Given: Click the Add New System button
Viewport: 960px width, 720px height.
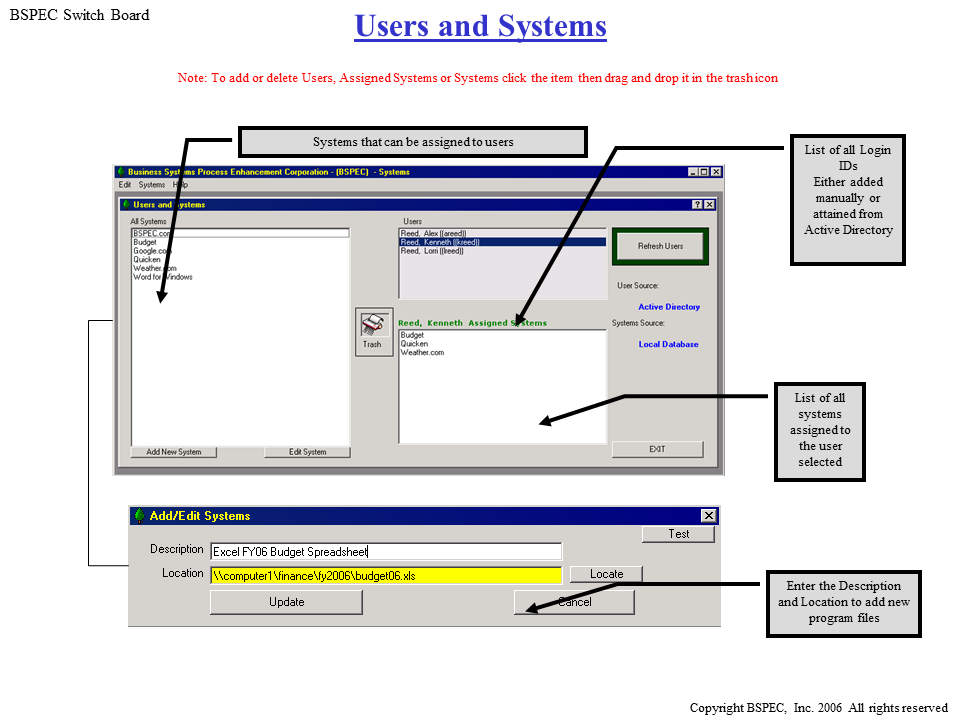Looking at the screenshot, I should click(x=174, y=452).
